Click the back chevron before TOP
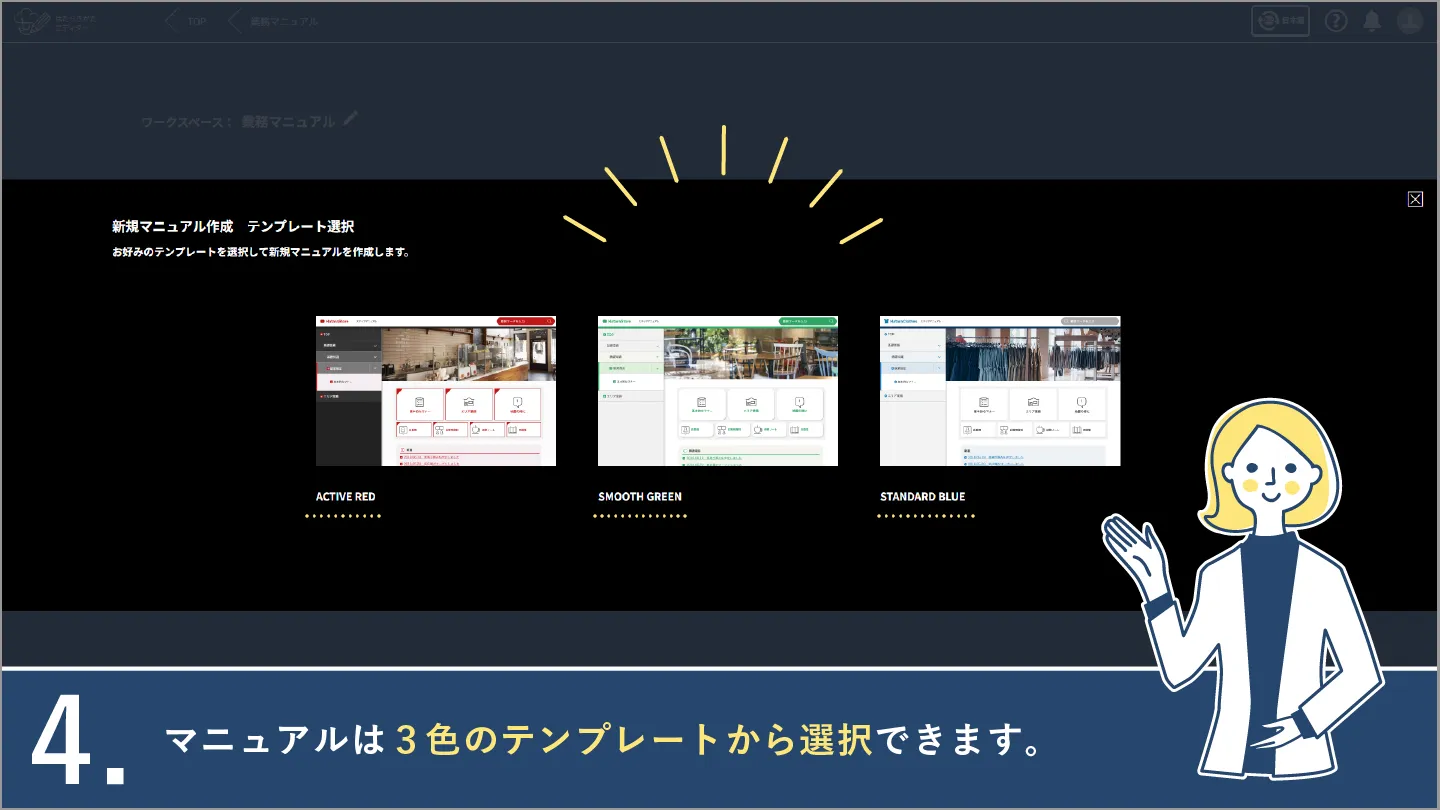1440x810 pixels. click(x=171, y=21)
